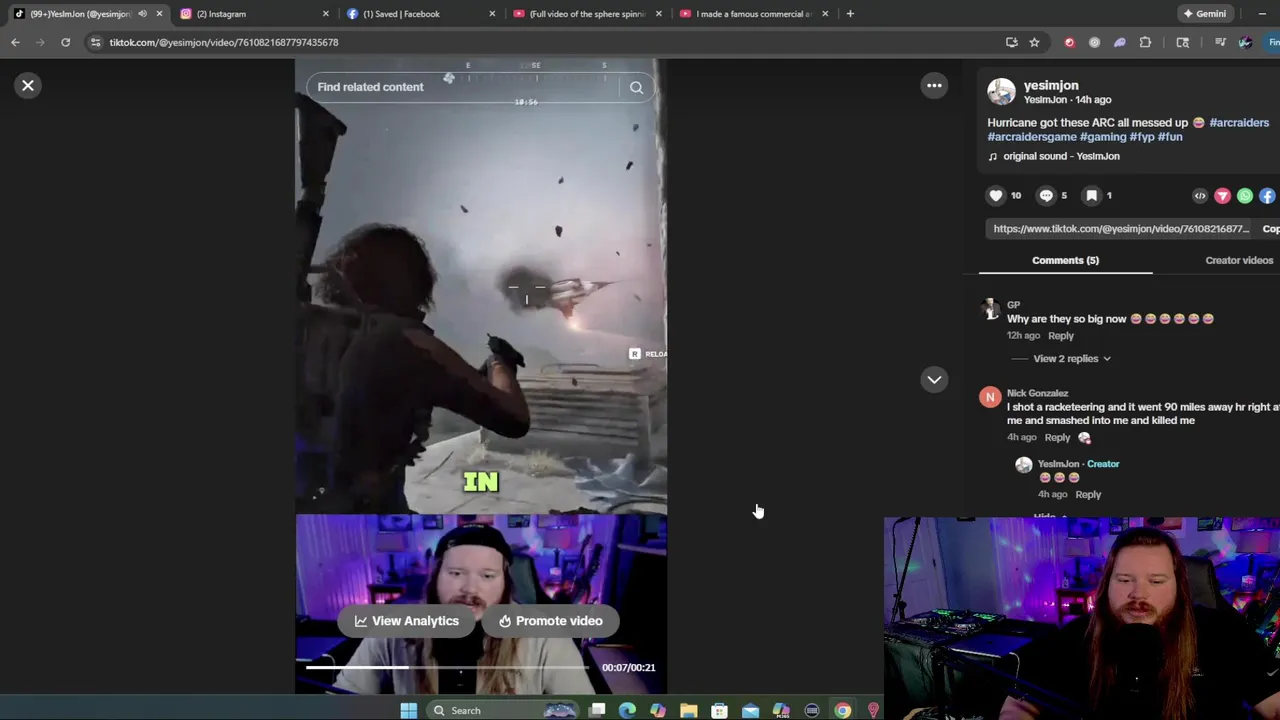Open the red record extension icon

1069,42
